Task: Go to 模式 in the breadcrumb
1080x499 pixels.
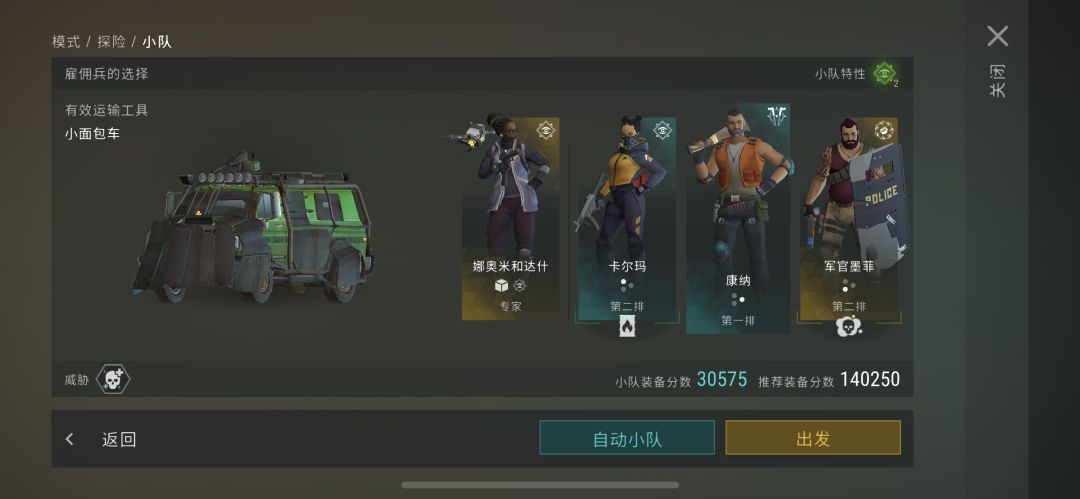Action: tap(66, 41)
